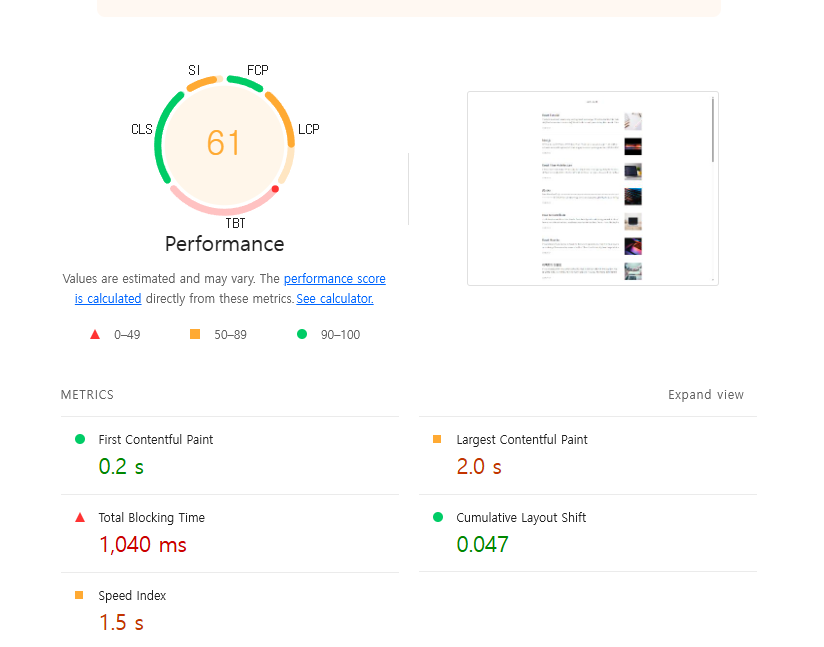Click the page screenshot thumbnail
The width and height of the screenshot is (824, 647).
click(x=593, y=189)
